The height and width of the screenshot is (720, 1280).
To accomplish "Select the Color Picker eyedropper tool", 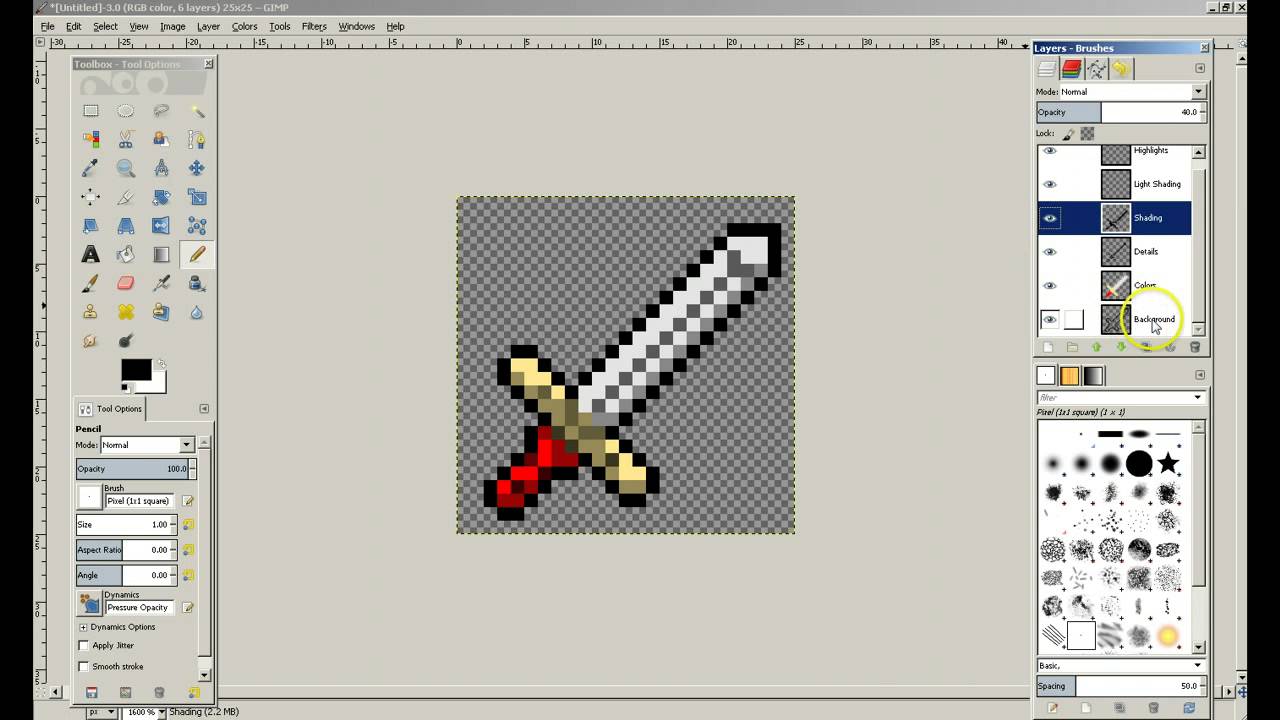I will click(x=91, y=168).
